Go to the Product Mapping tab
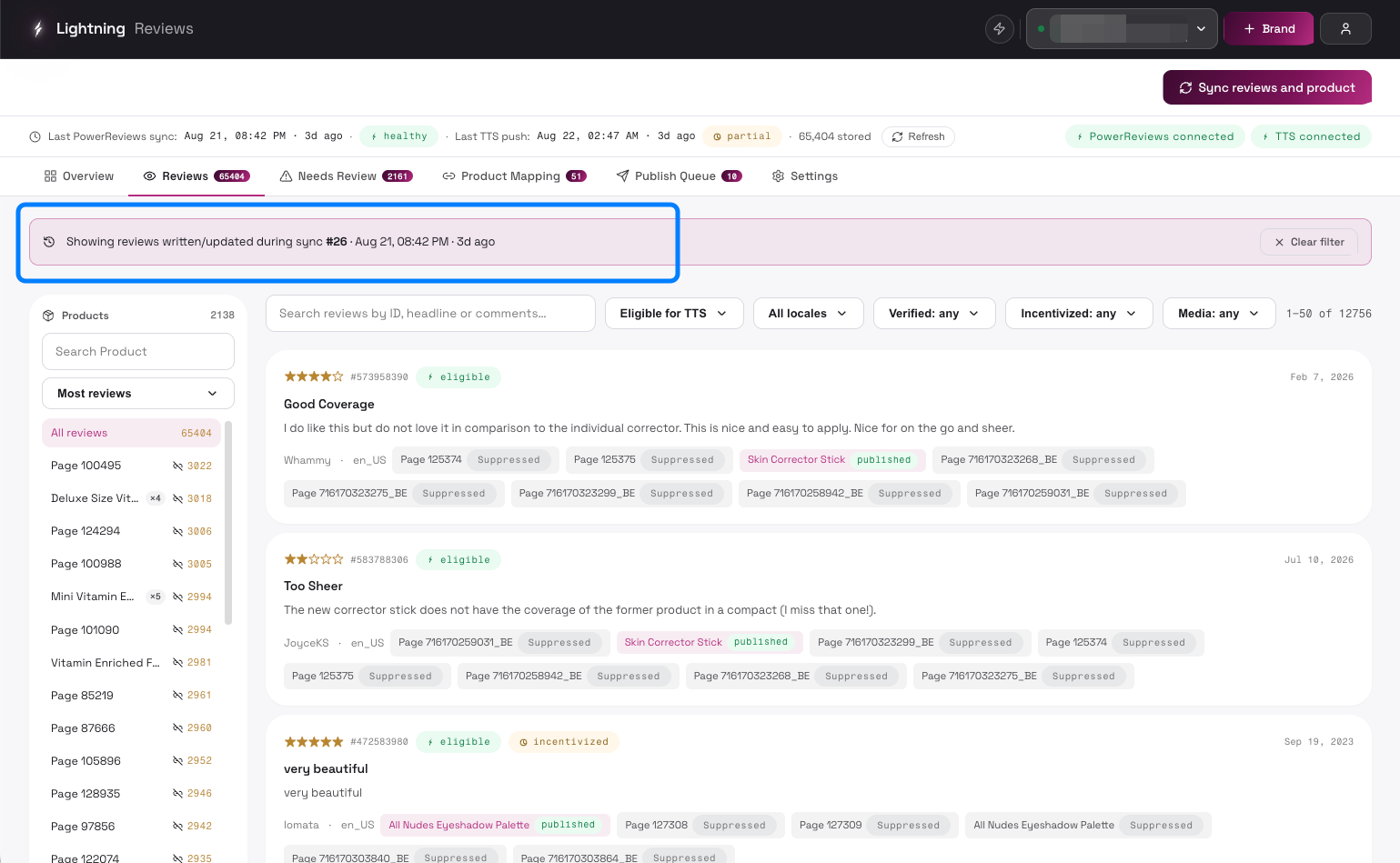This screenshot has height=863, width=1400. (514, 176)
